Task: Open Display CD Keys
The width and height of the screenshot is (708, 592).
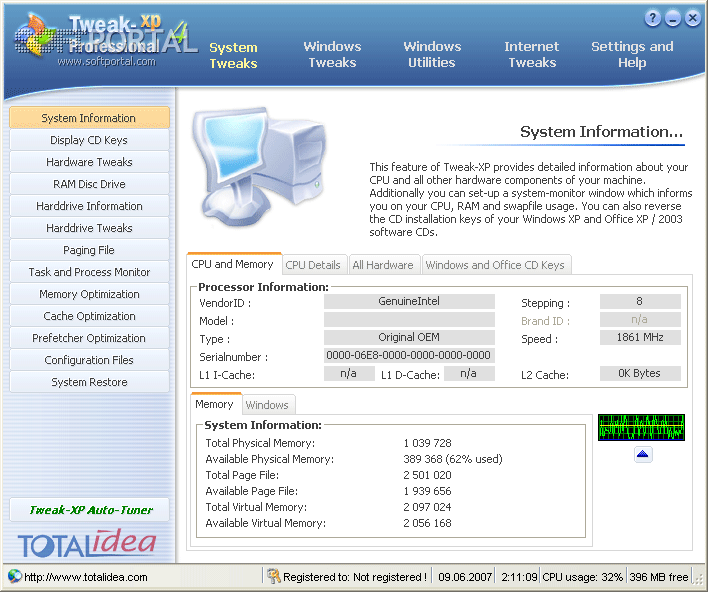Action: coord(89,140)
